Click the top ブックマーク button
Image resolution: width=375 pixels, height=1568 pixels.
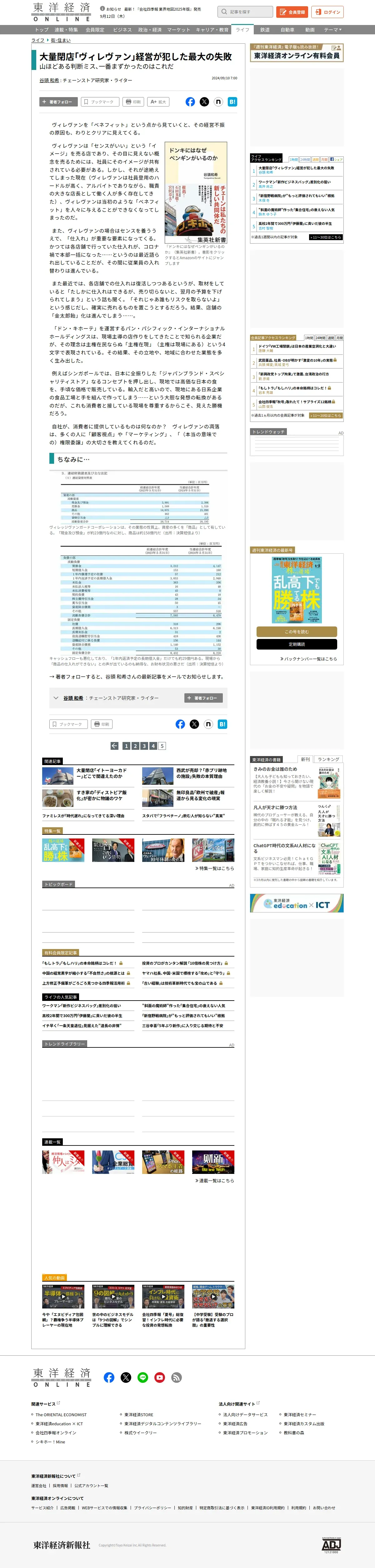coord(100,102)
